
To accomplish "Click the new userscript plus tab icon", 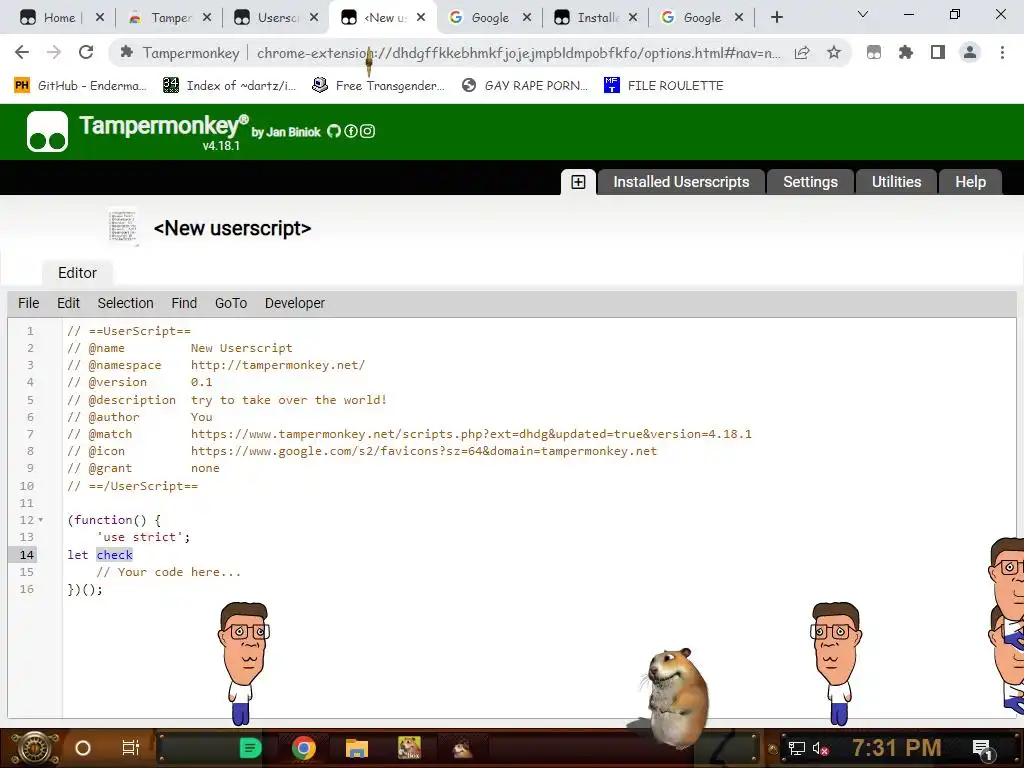I will [578, 182].
